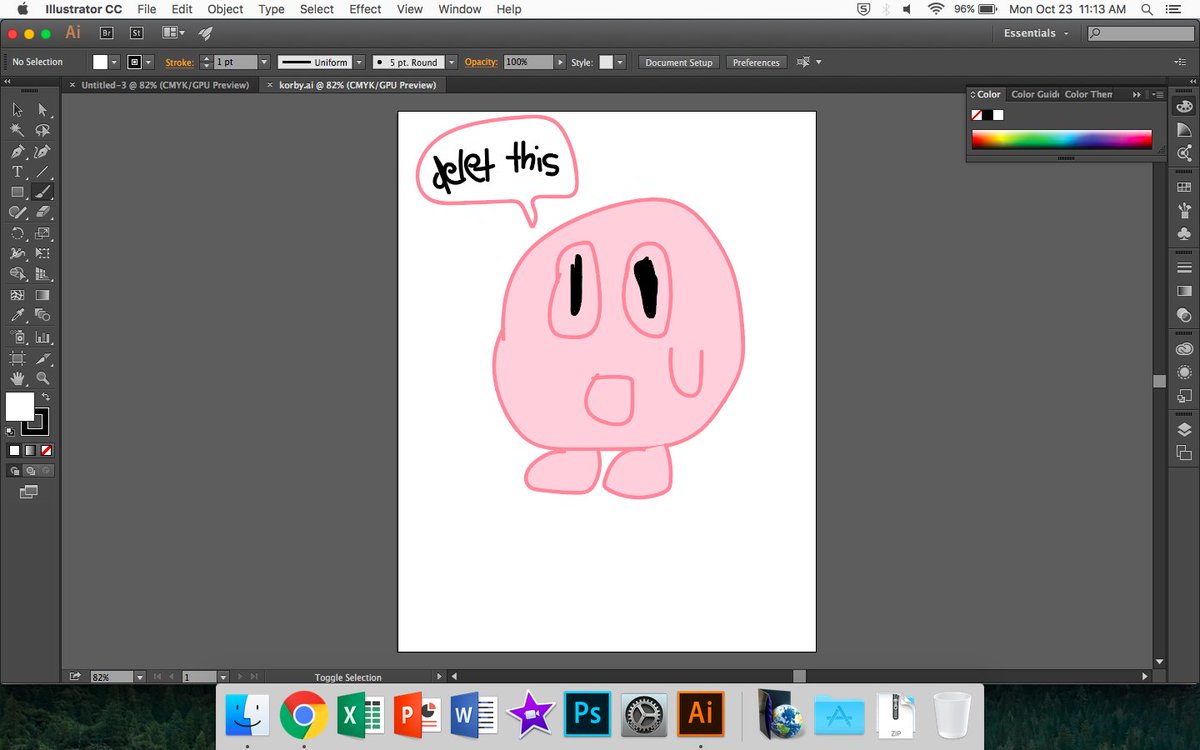Image resolution: width=1200 pixels, height=750 pixels.
Task: Set paint mode to None
Action: [x=47, y=451]
